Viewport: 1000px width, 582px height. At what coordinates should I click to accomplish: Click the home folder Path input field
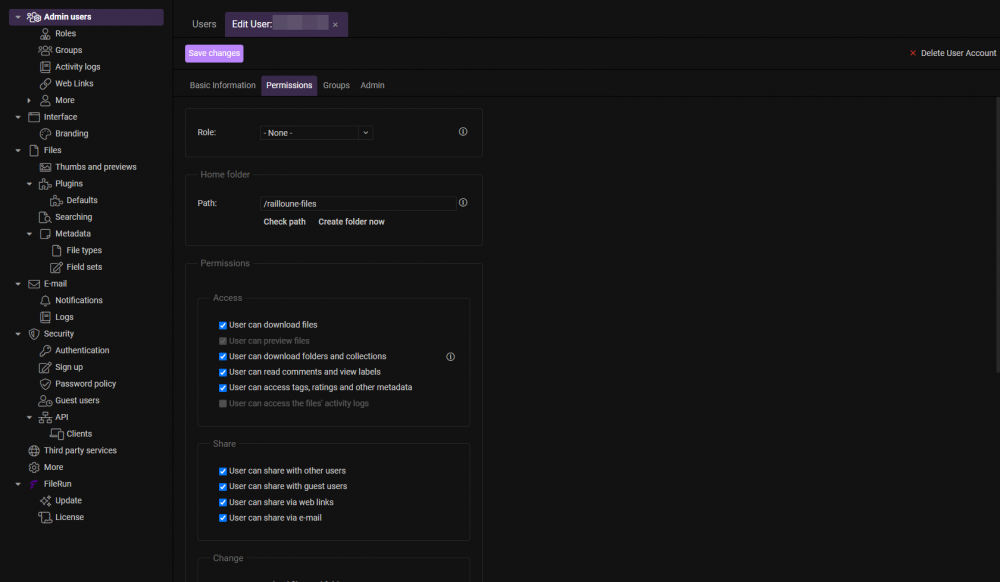[x=358, y=203]
